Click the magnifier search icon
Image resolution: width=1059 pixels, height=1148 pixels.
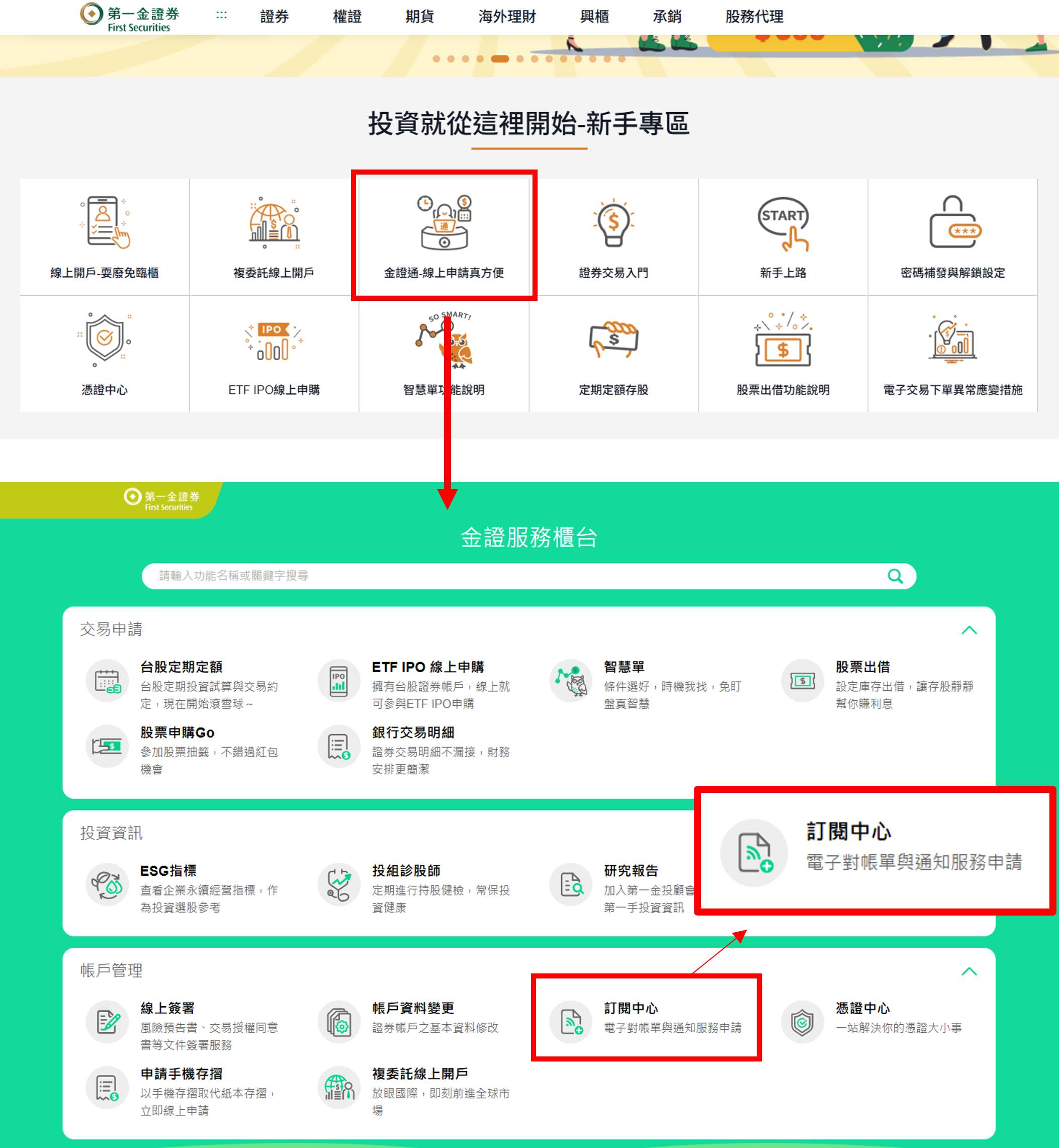click(x=895, y=576)
